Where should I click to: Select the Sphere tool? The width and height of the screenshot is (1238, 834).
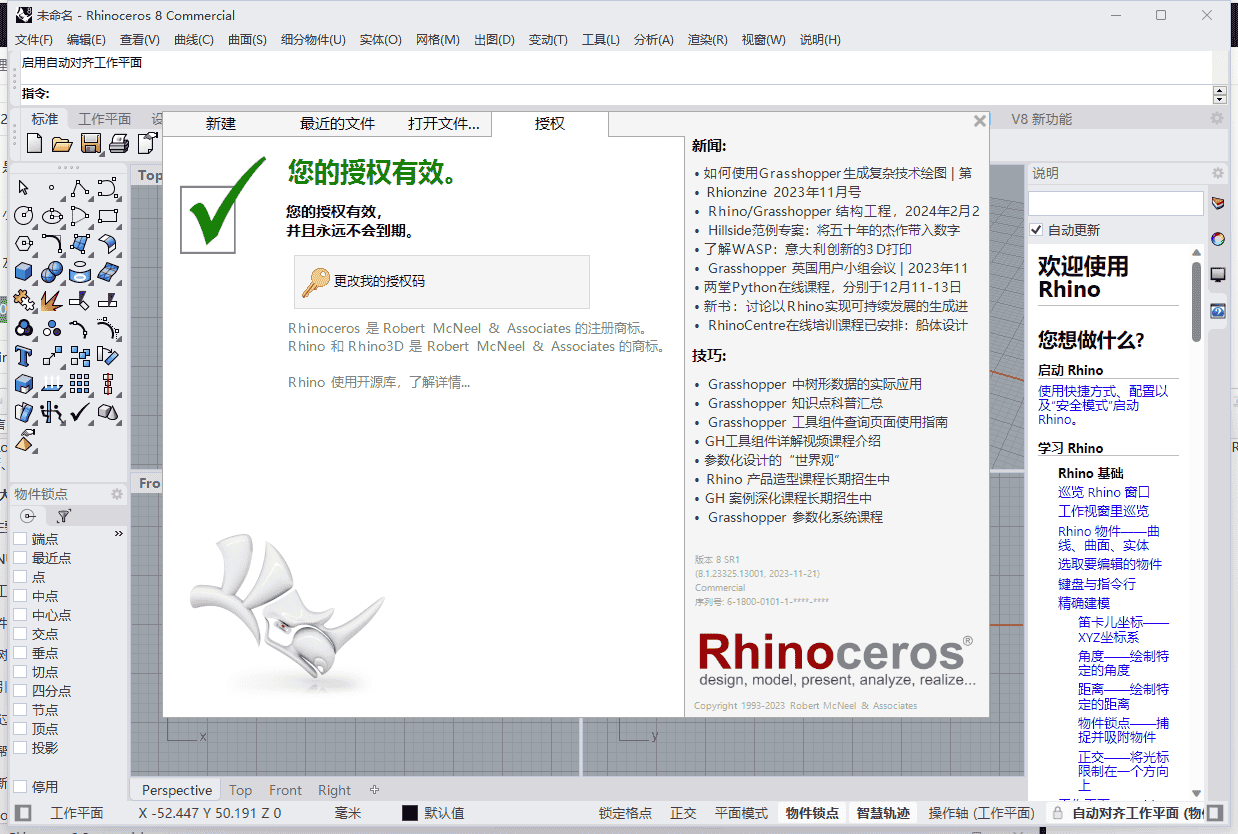[x=51, y=271]
